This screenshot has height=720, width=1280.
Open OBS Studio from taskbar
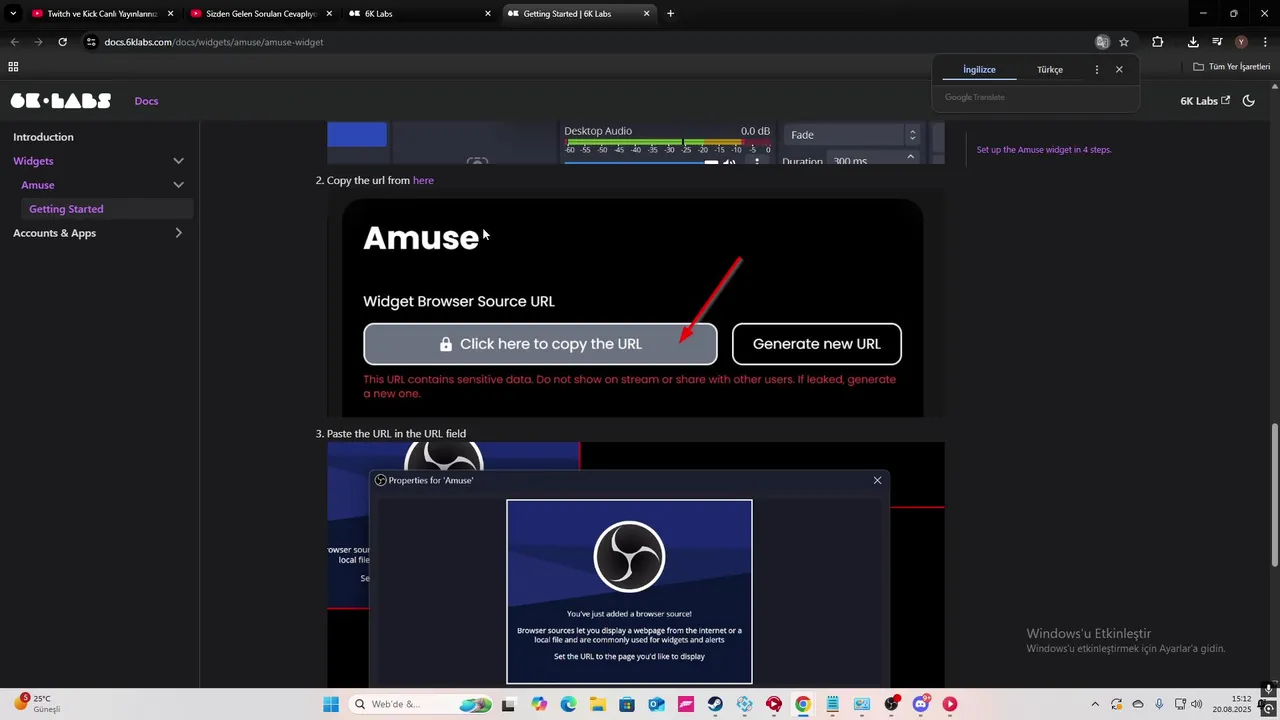coord(891,704)
